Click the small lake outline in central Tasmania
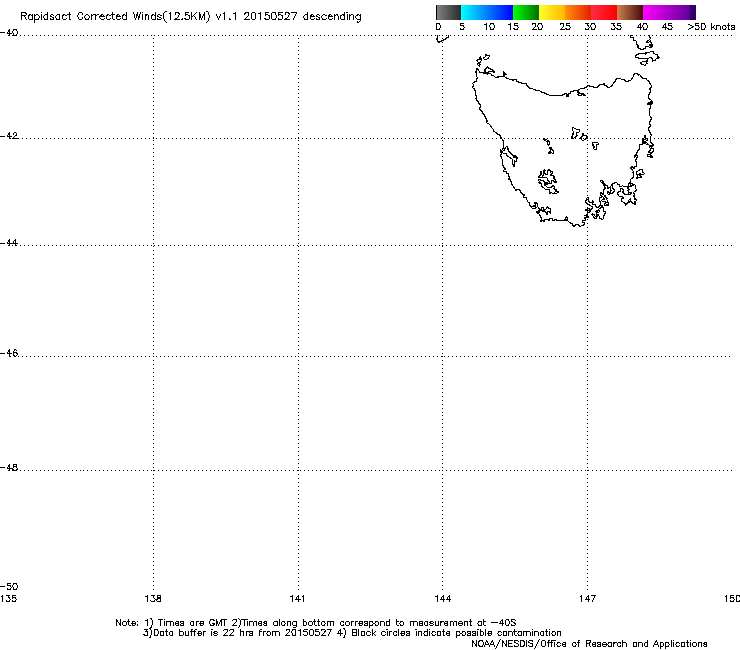This screenshot has height=650, width=740. pos(548,181)
